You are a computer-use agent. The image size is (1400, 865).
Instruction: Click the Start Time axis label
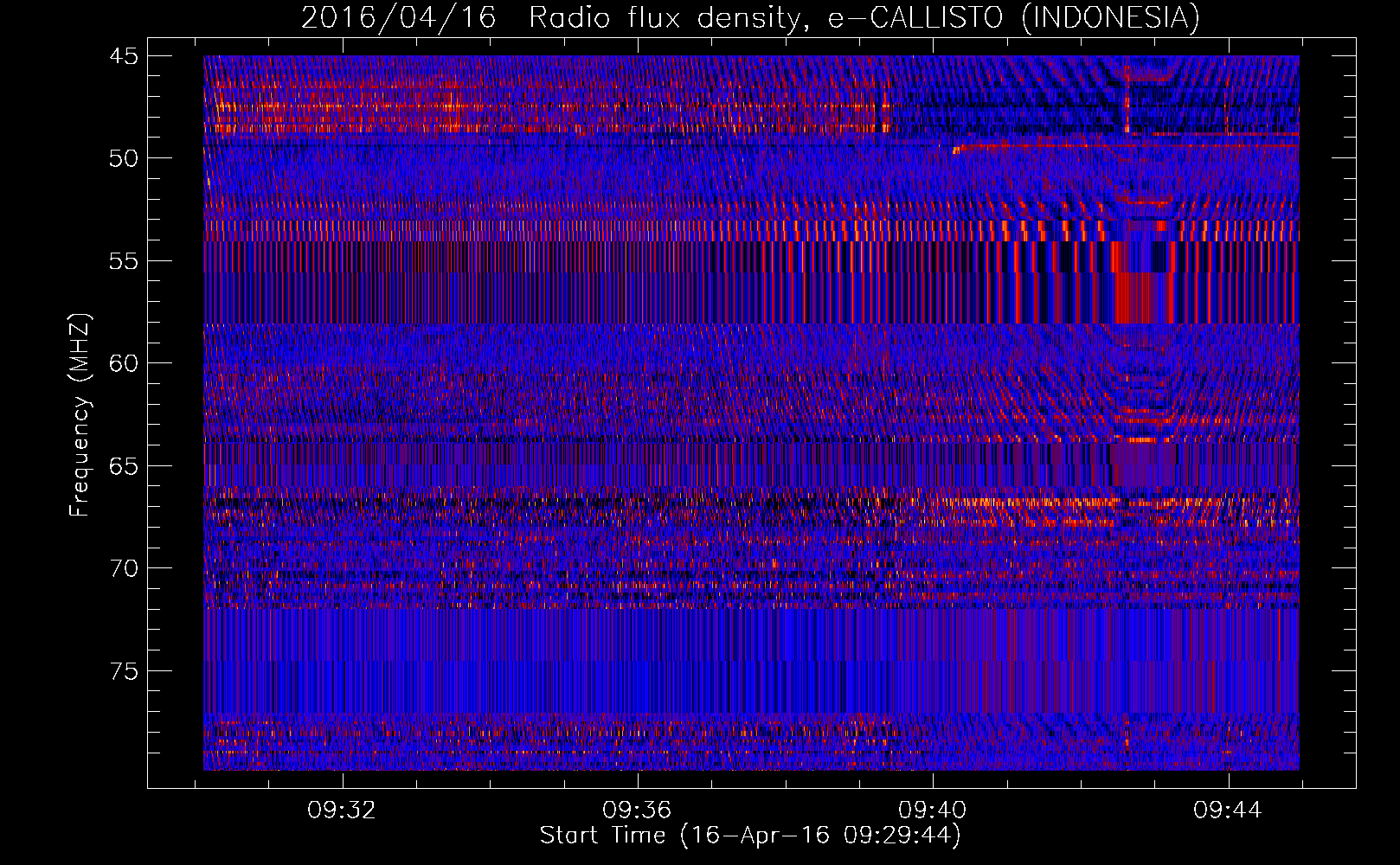pyautogui.click(x=750, y=836)
